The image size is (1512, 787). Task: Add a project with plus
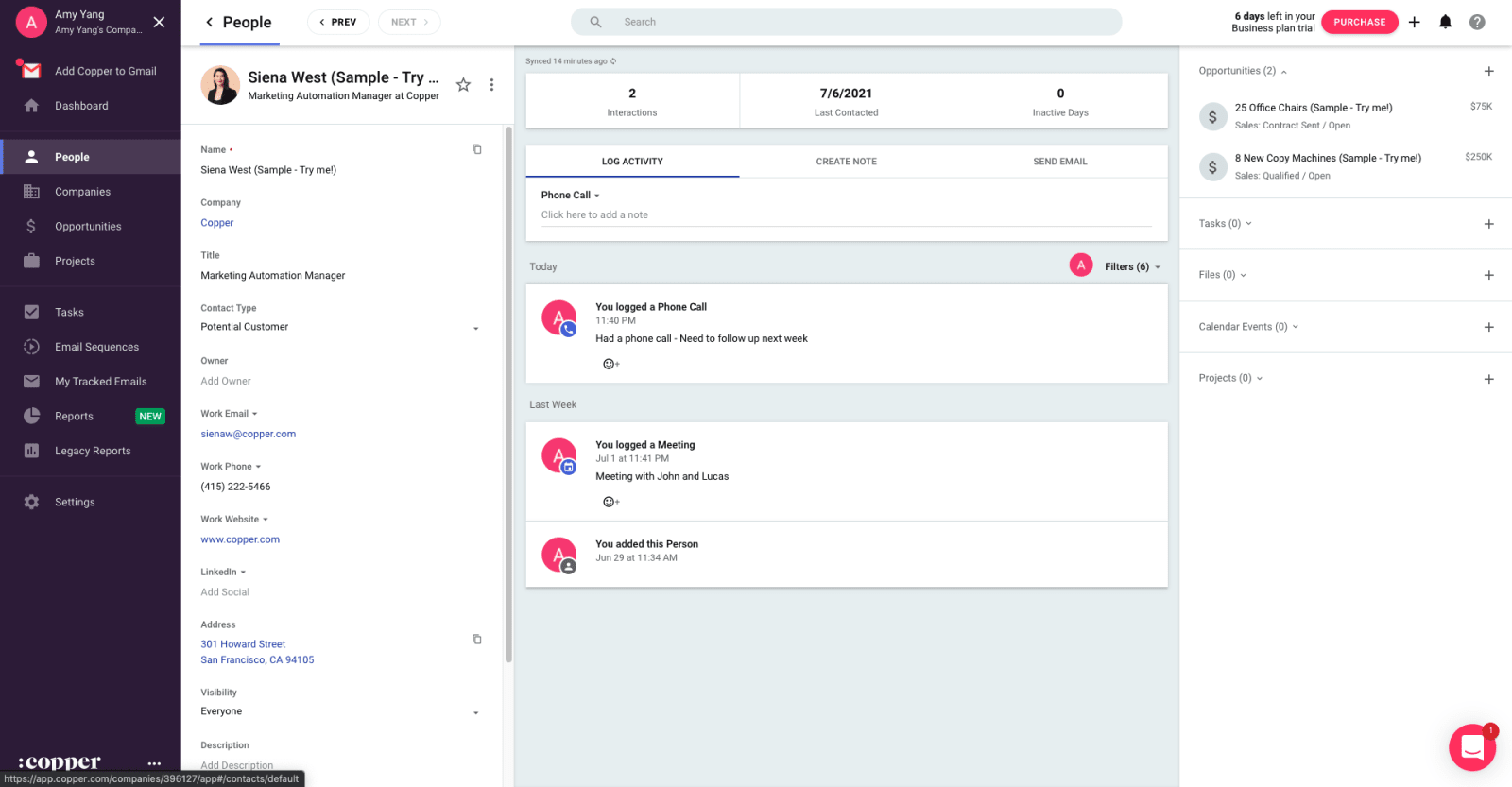point(1489,379)
